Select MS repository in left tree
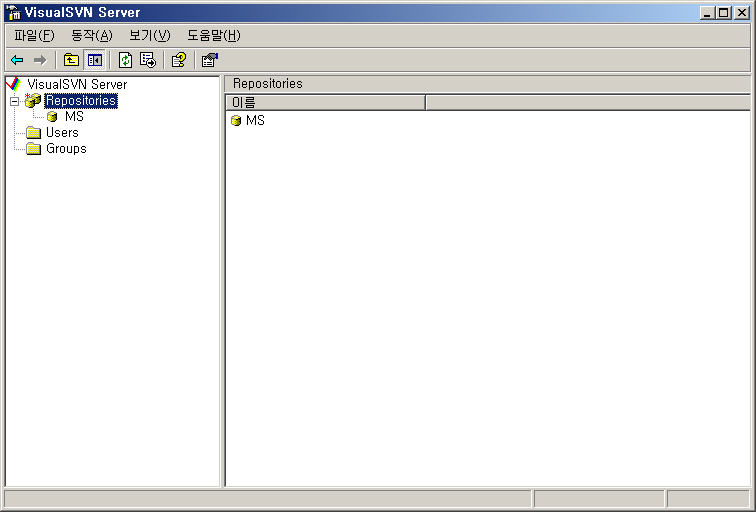 (74, 117)
